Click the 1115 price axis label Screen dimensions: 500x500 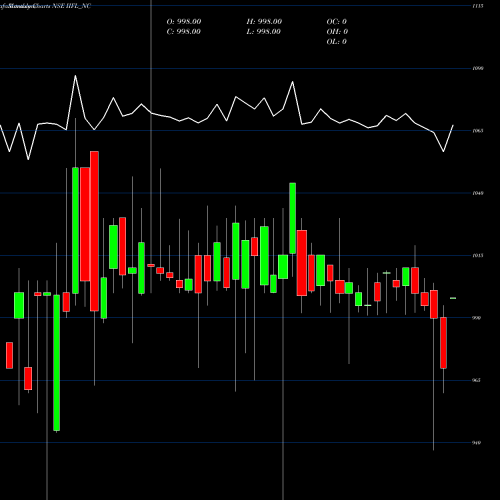pos(478,6)
